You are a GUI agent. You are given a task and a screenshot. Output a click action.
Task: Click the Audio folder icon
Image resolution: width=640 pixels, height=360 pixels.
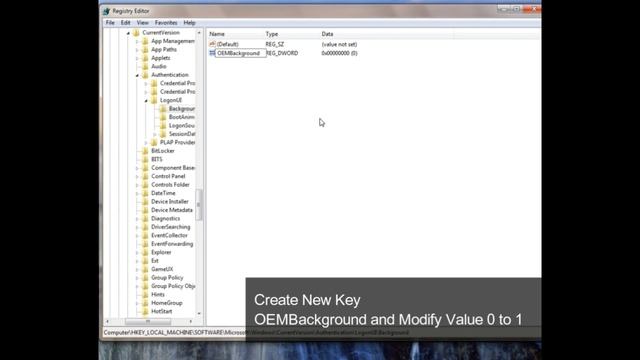[x=145, y=67]
